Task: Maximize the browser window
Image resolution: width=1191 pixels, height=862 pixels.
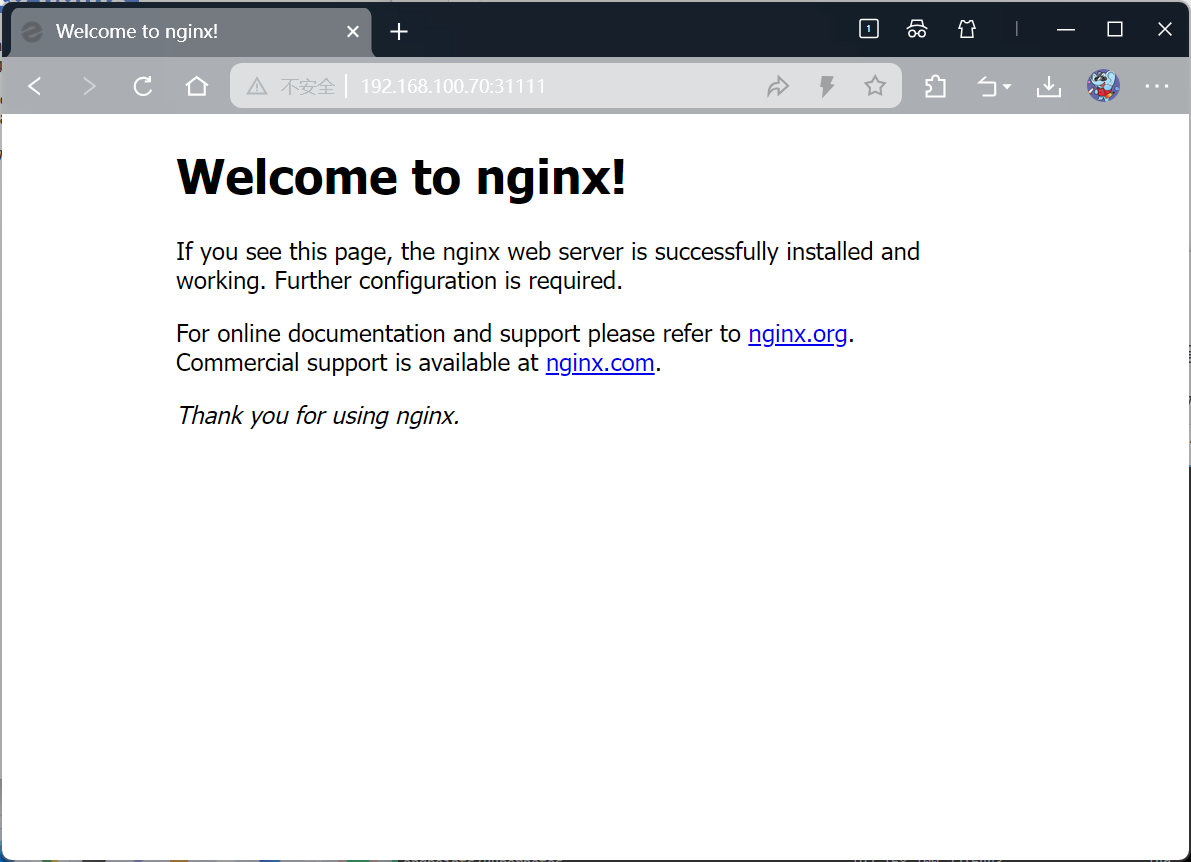Action: coord(1115,29)
